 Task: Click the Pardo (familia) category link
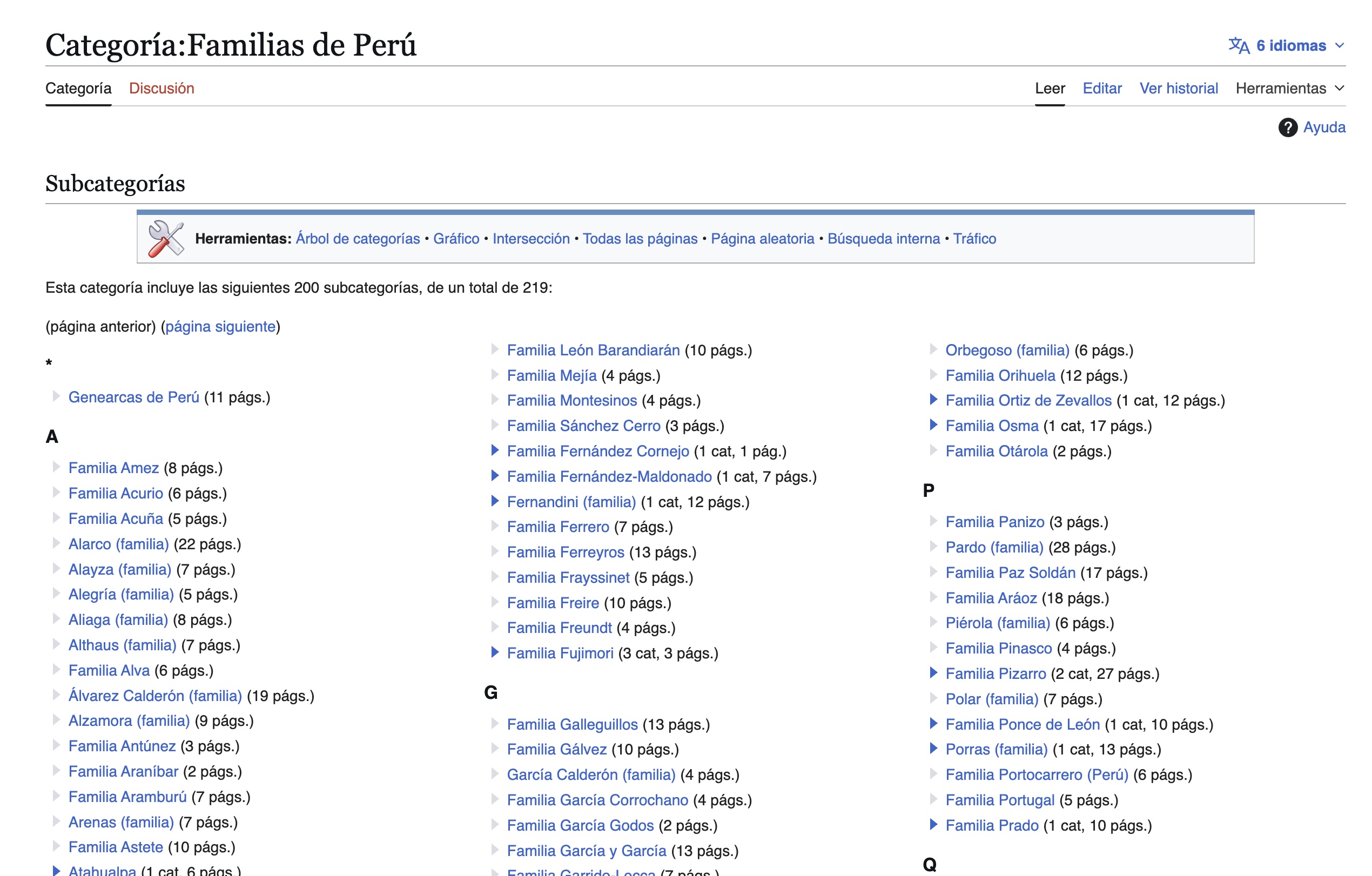tap(994, 547)
